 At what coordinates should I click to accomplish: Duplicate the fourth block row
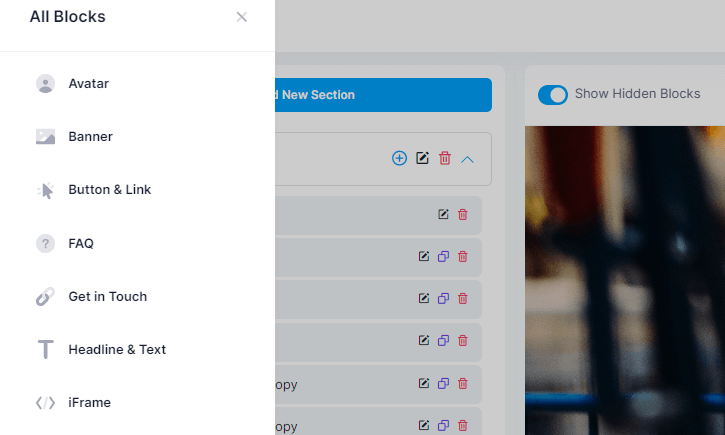point(443,341)
